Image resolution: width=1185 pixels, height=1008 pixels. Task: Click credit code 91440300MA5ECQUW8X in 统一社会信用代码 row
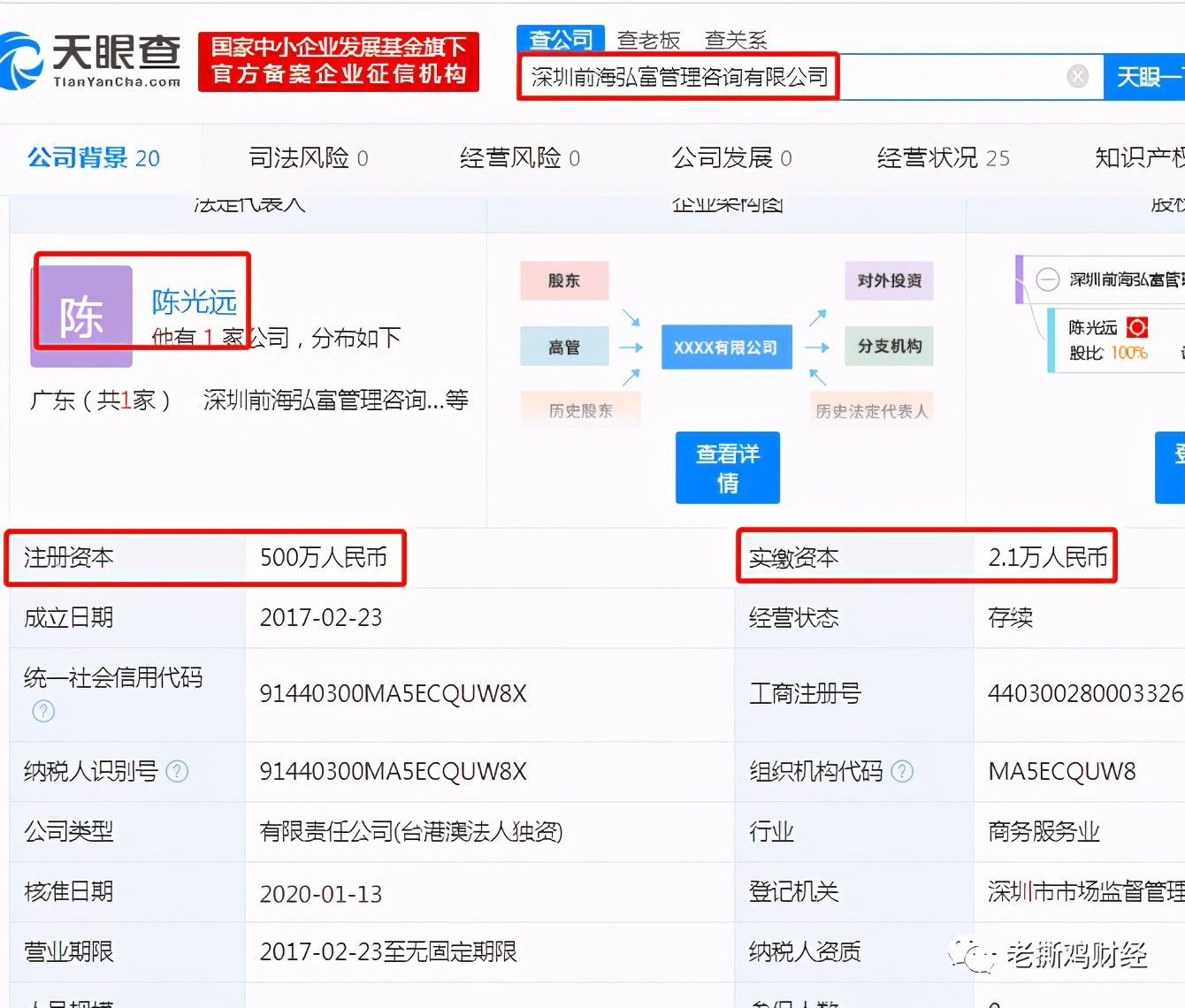point(393,693)
